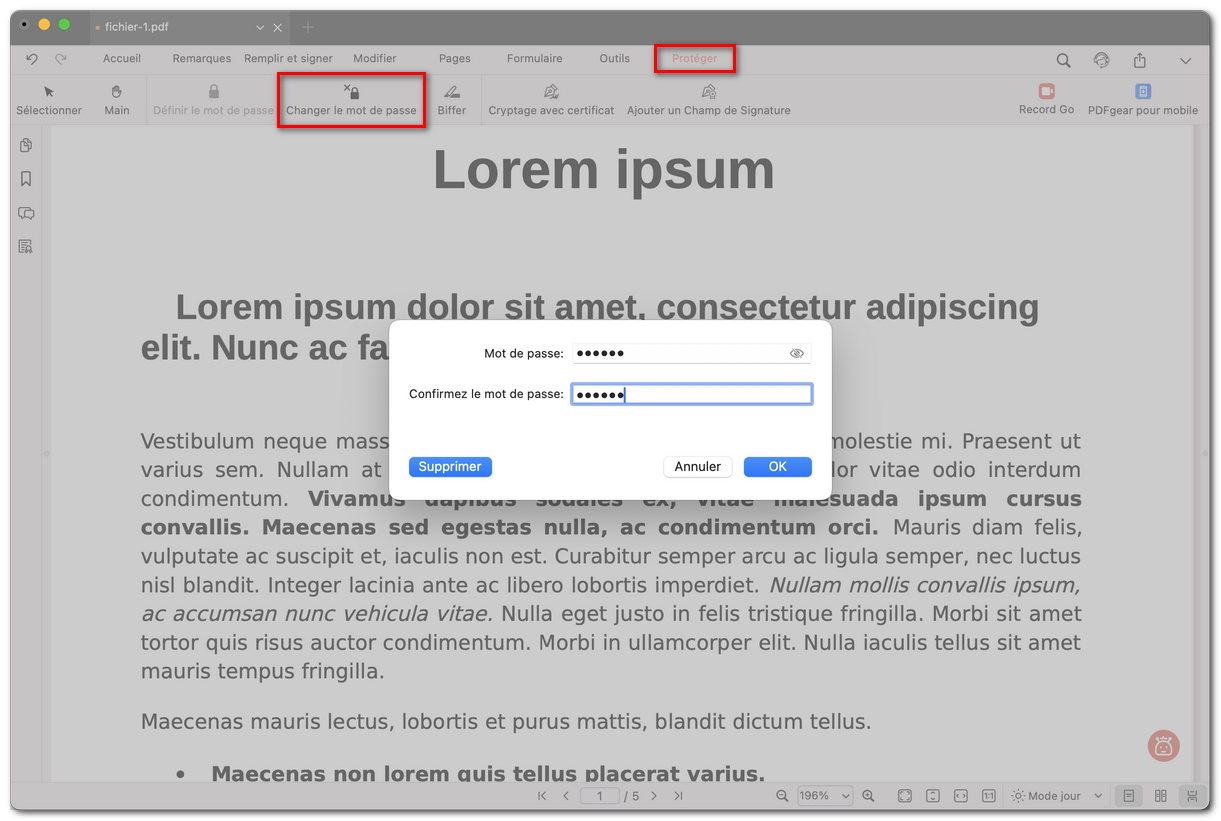Confirm the password change with OK
This screenshot has height=821, width=1221.
(777, 466)
